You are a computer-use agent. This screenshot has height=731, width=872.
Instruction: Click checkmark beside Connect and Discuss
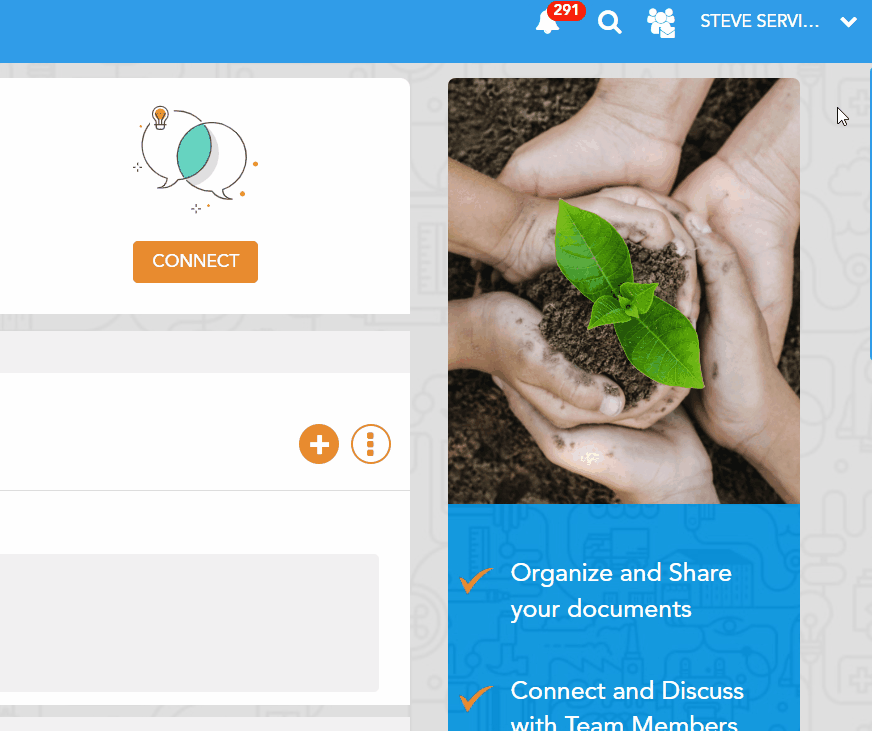pos(475,698)
